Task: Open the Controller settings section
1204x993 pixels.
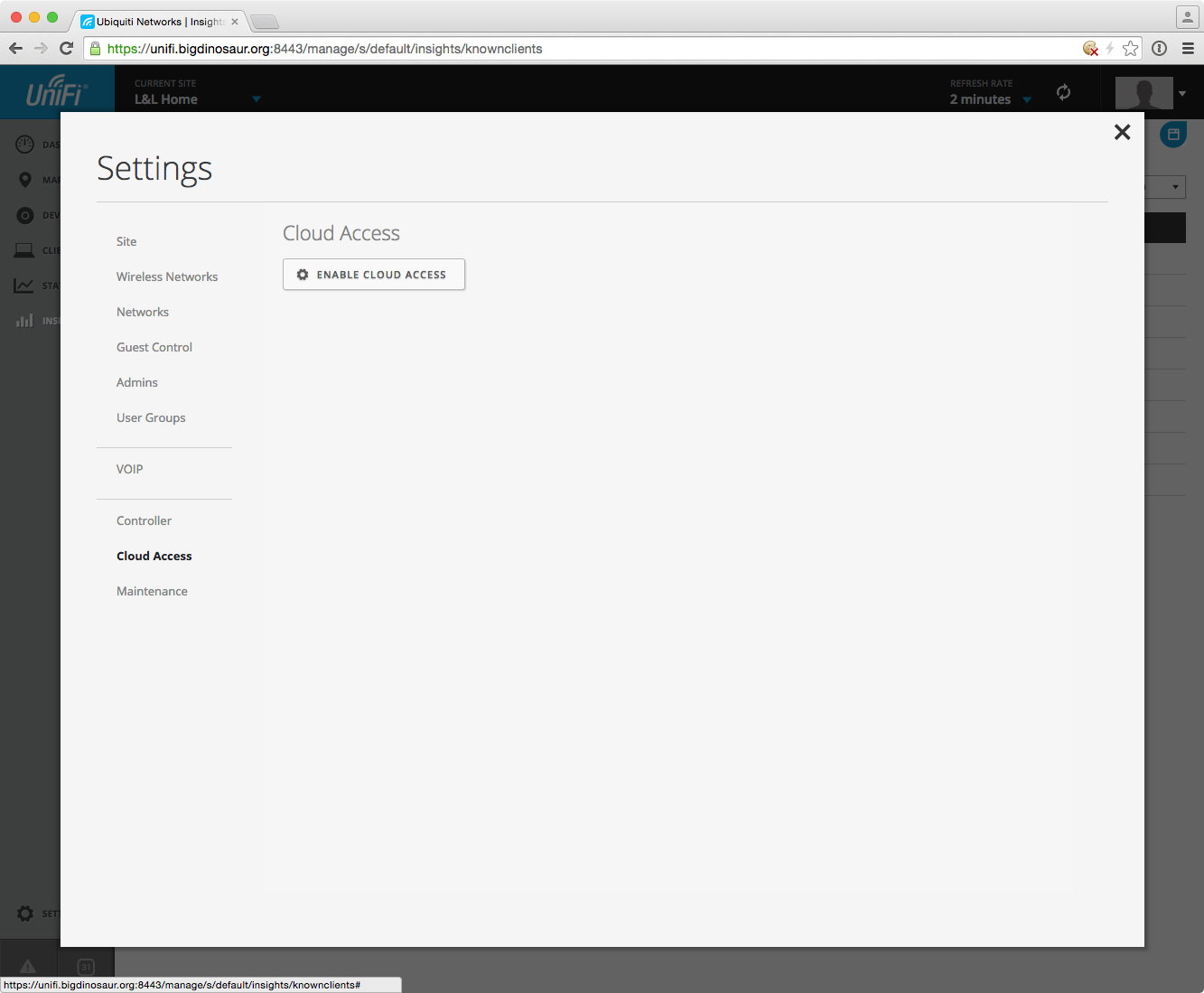Action: (x=144, y=520)
